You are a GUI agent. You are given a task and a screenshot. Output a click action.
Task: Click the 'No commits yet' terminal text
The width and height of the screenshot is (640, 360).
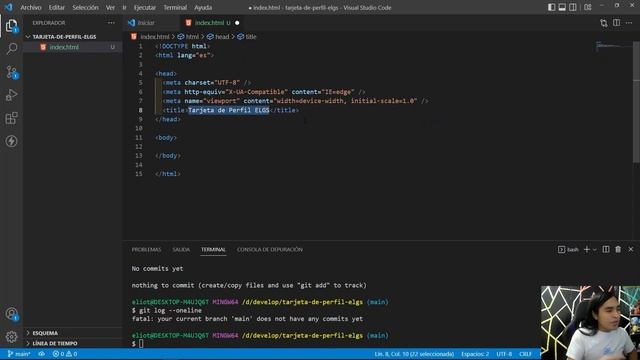[157, 269]
